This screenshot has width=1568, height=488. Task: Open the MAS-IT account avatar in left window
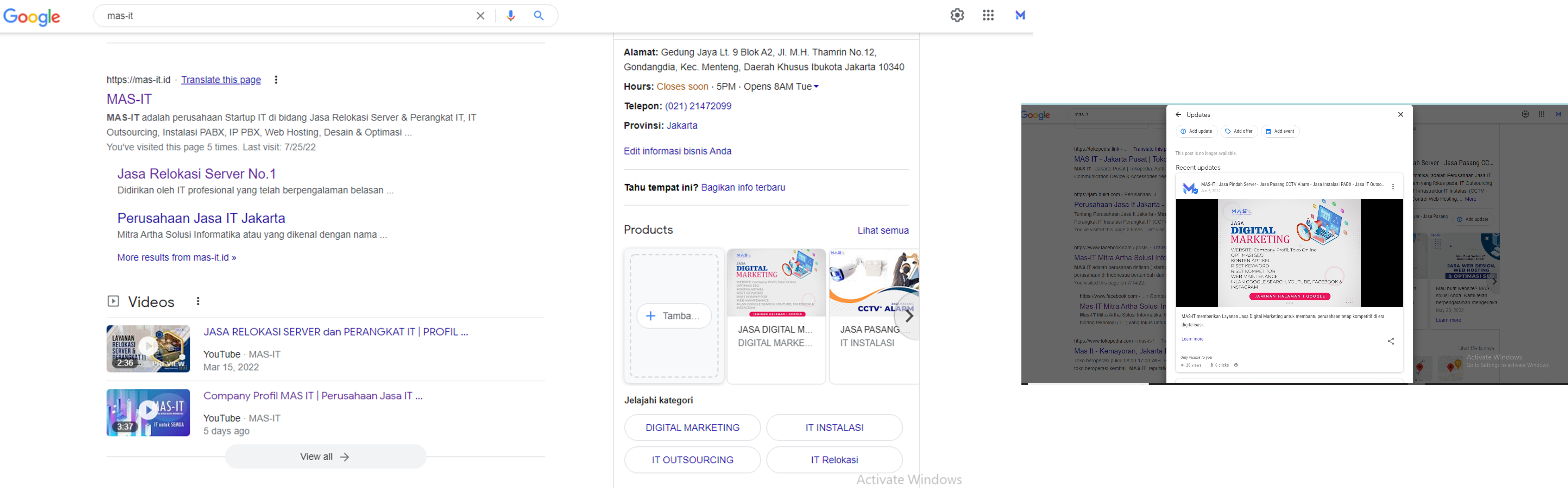1020,15
